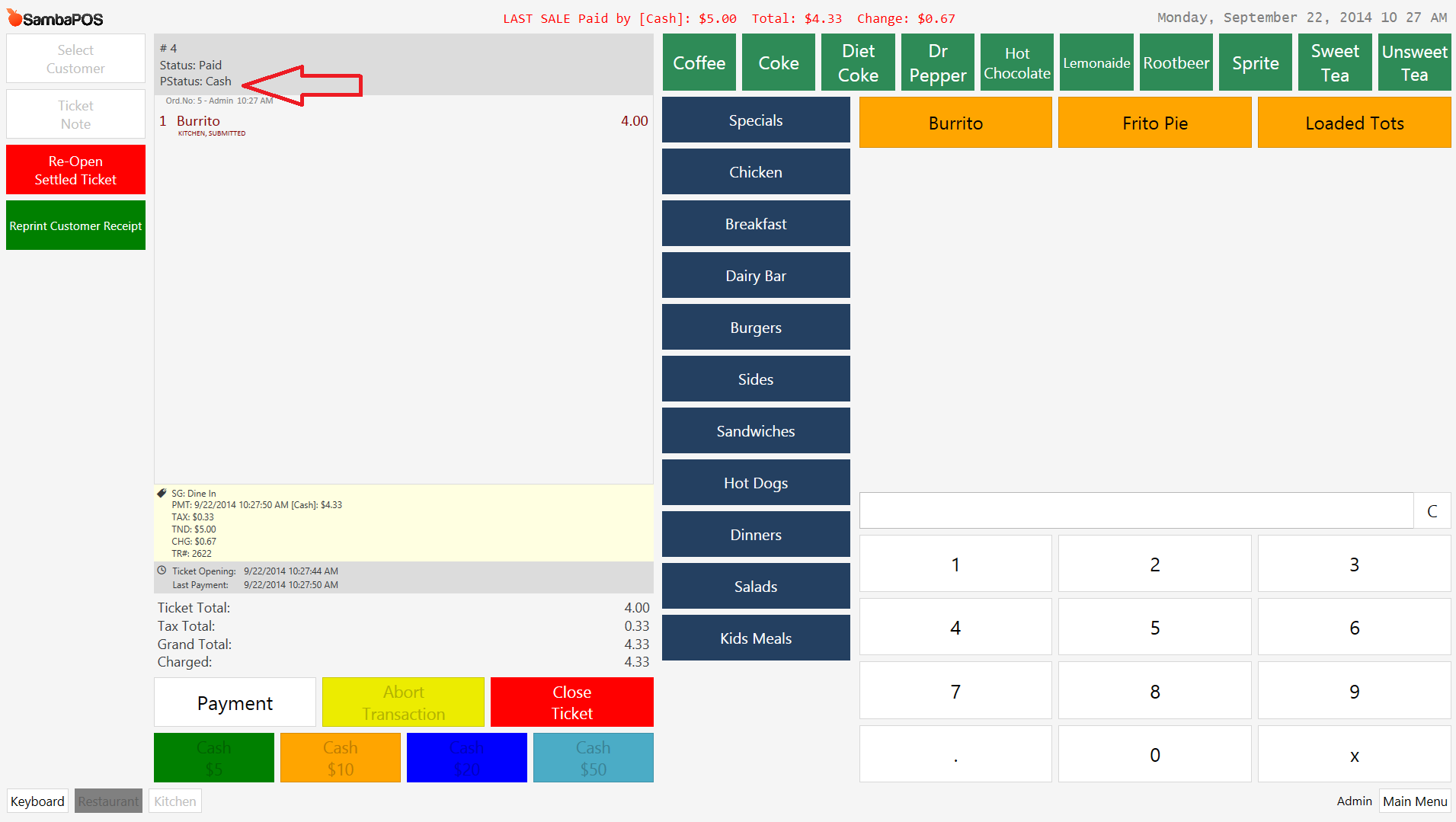This screenshot has height=822, width=1456.
Task: Add a Coffee to the ticket
Action: 699,63
